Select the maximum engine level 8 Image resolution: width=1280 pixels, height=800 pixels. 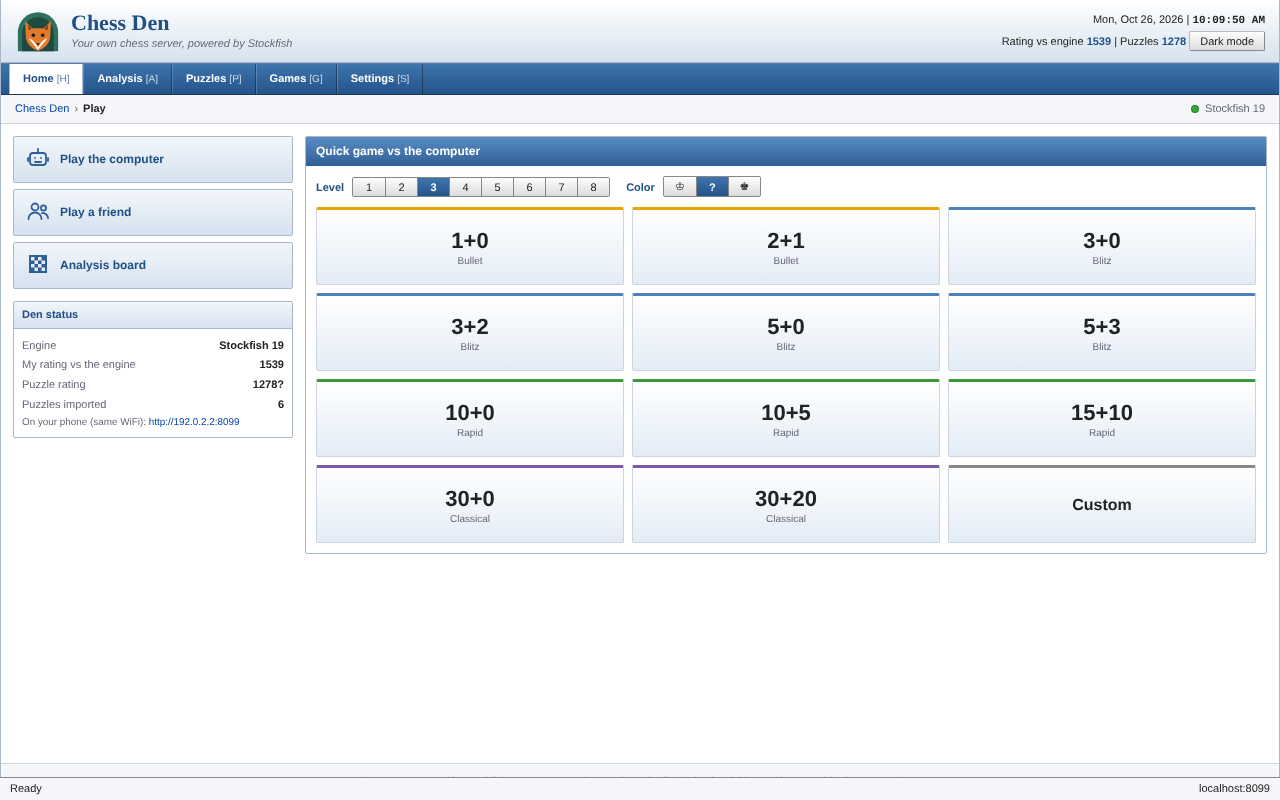click(593, 187)
